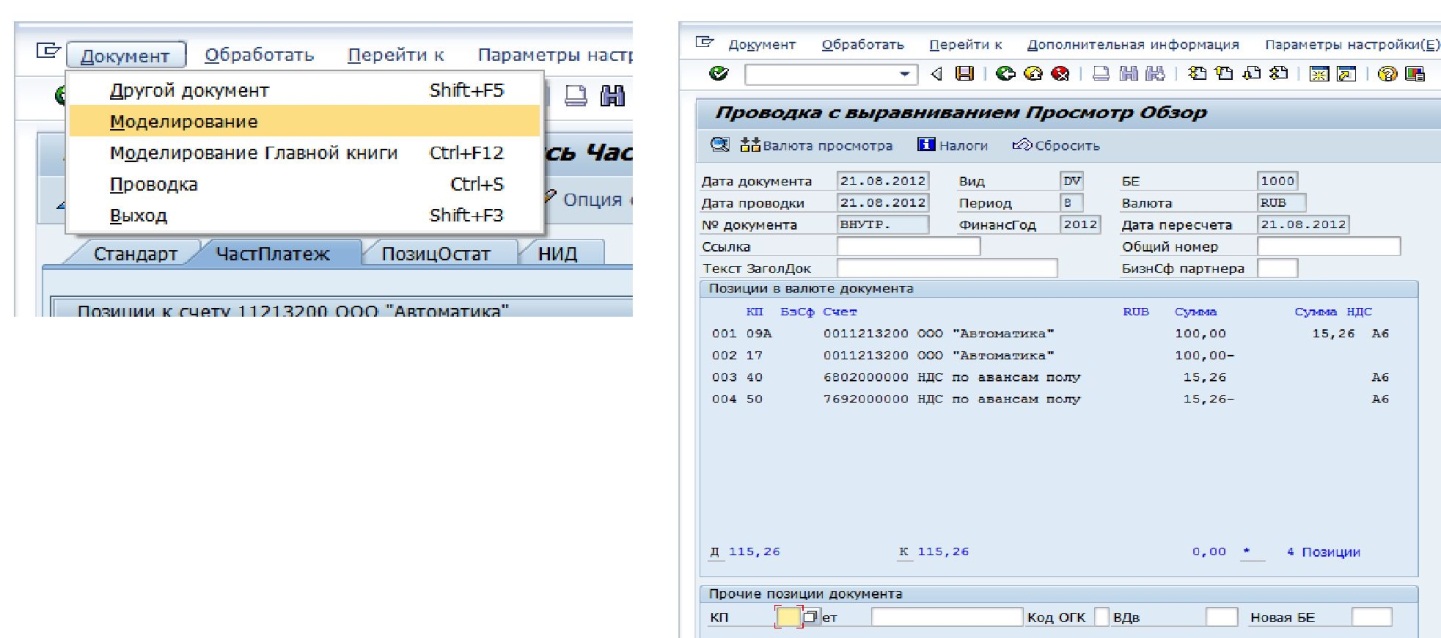Click the green Enter checkmark icon
Screen dimensions: 1441x638
[x=718, y=74]
